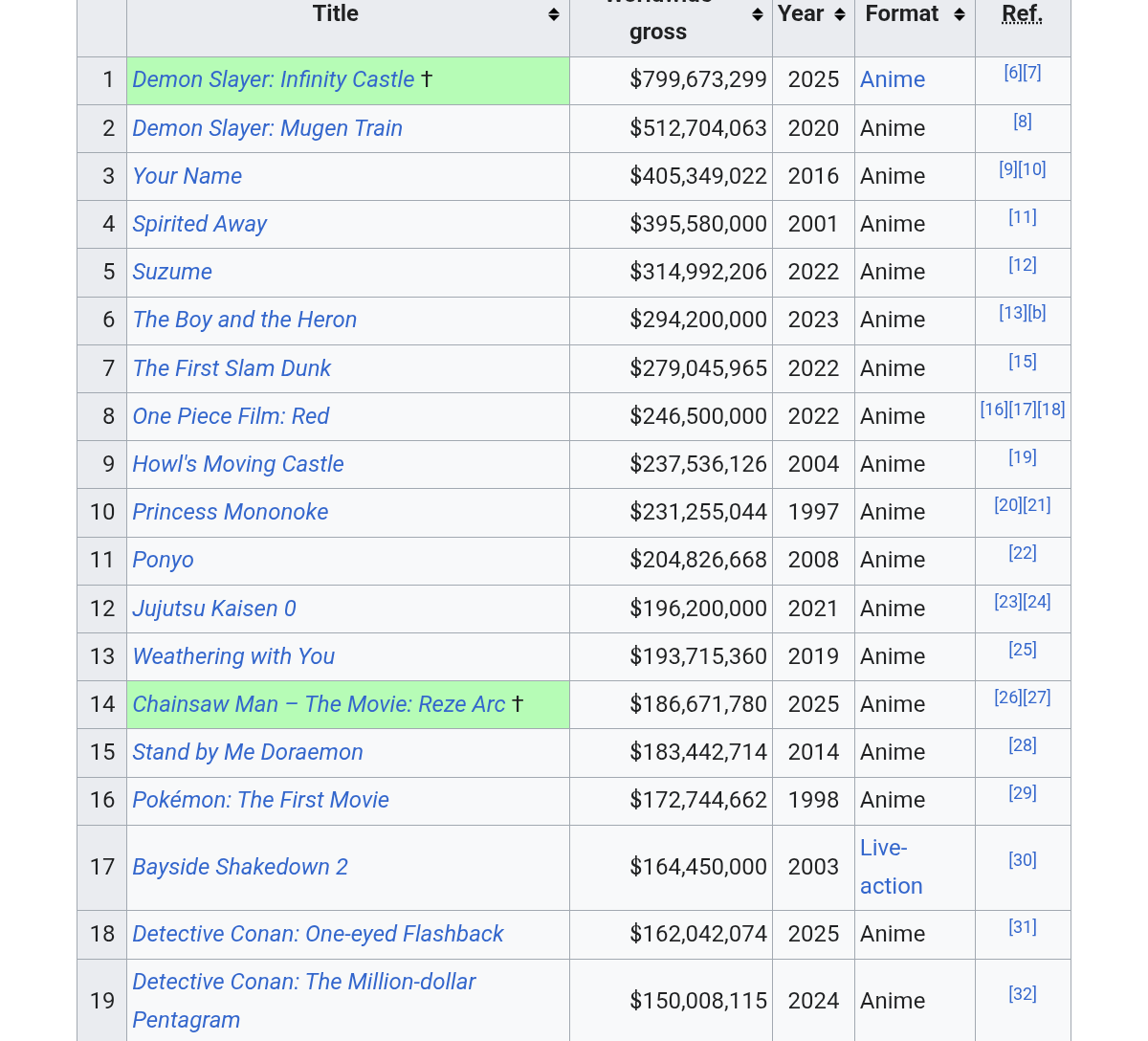Jump to citation [30]
The image size is (1148, 1041).
pyautogui.click(x=1023, y=860)
